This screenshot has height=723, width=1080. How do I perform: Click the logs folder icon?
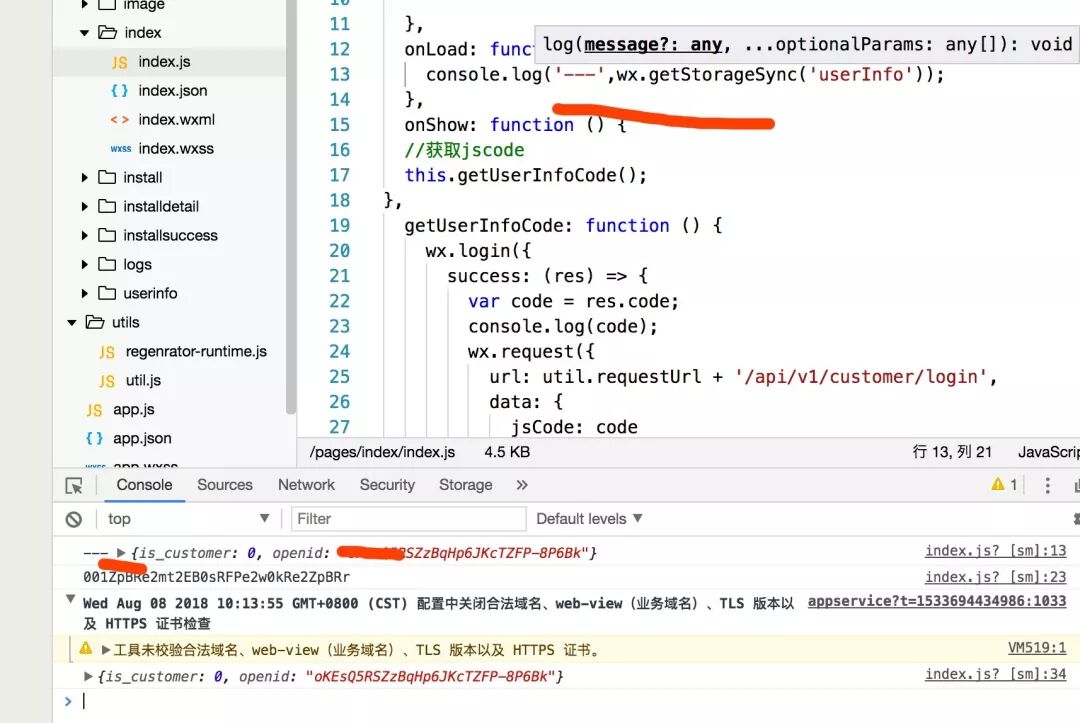(x=107, y=264)
